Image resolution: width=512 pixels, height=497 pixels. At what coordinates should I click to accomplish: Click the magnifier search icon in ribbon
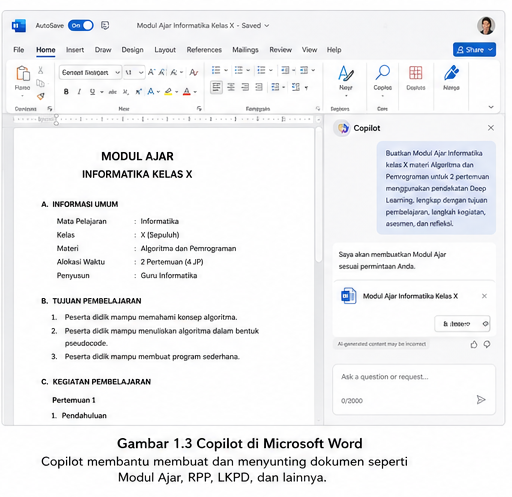pyautogui.click(x=382, y=72)
